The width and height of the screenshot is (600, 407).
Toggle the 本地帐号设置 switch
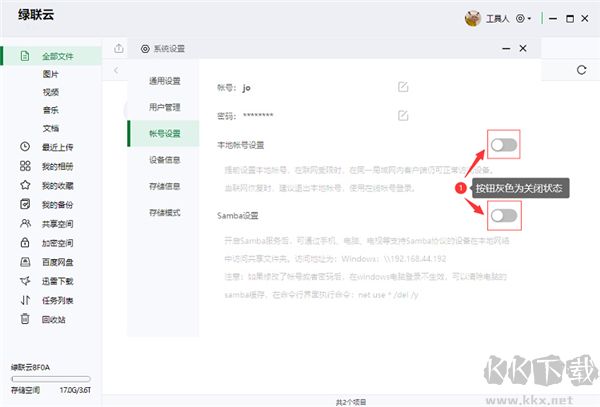click(x=504, y=145)
